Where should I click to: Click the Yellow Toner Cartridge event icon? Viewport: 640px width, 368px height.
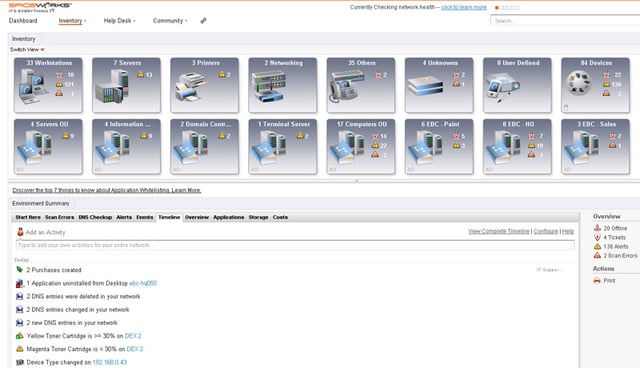tap(19, 336)
